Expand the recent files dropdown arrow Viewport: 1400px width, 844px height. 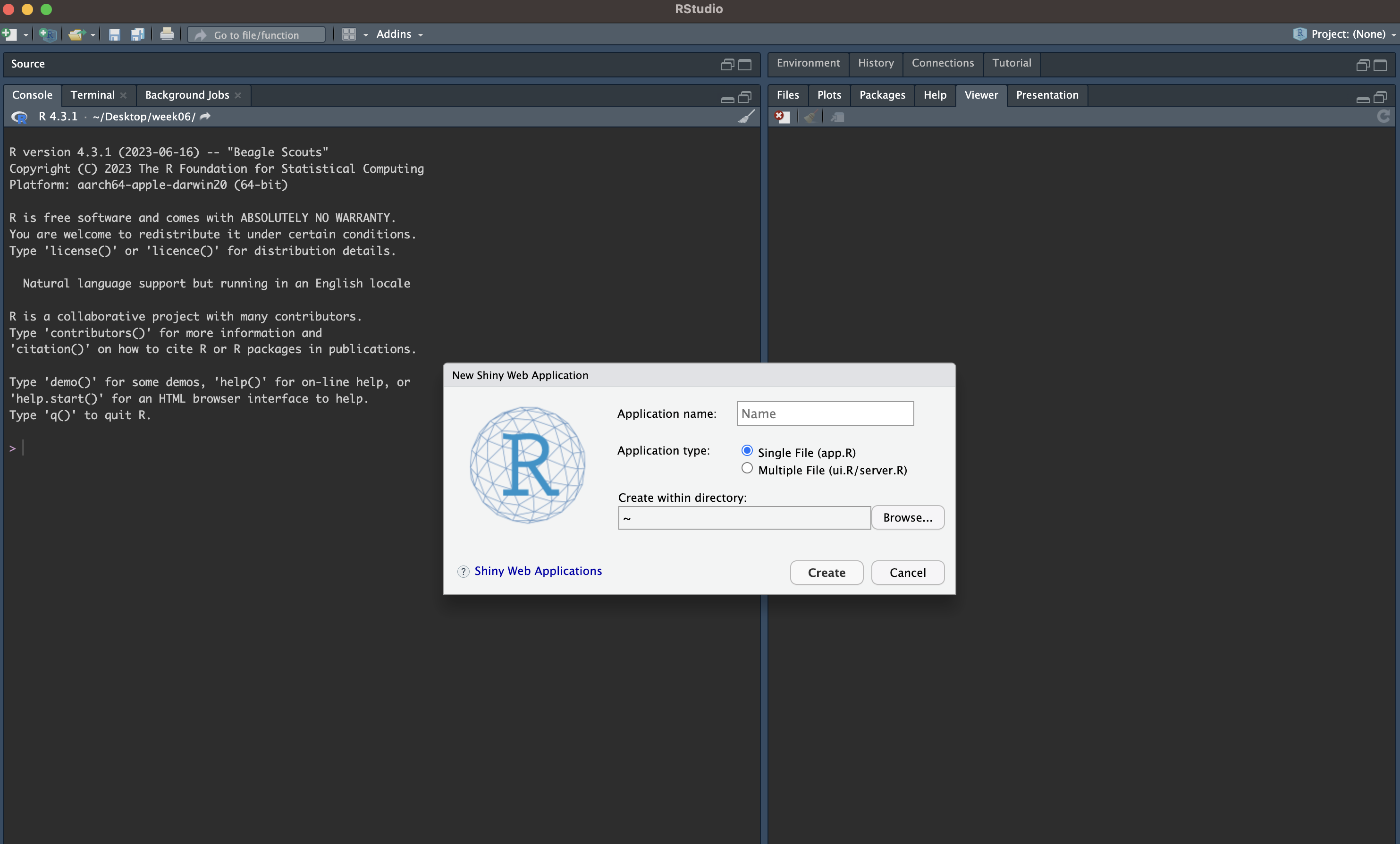pos(93,35)
